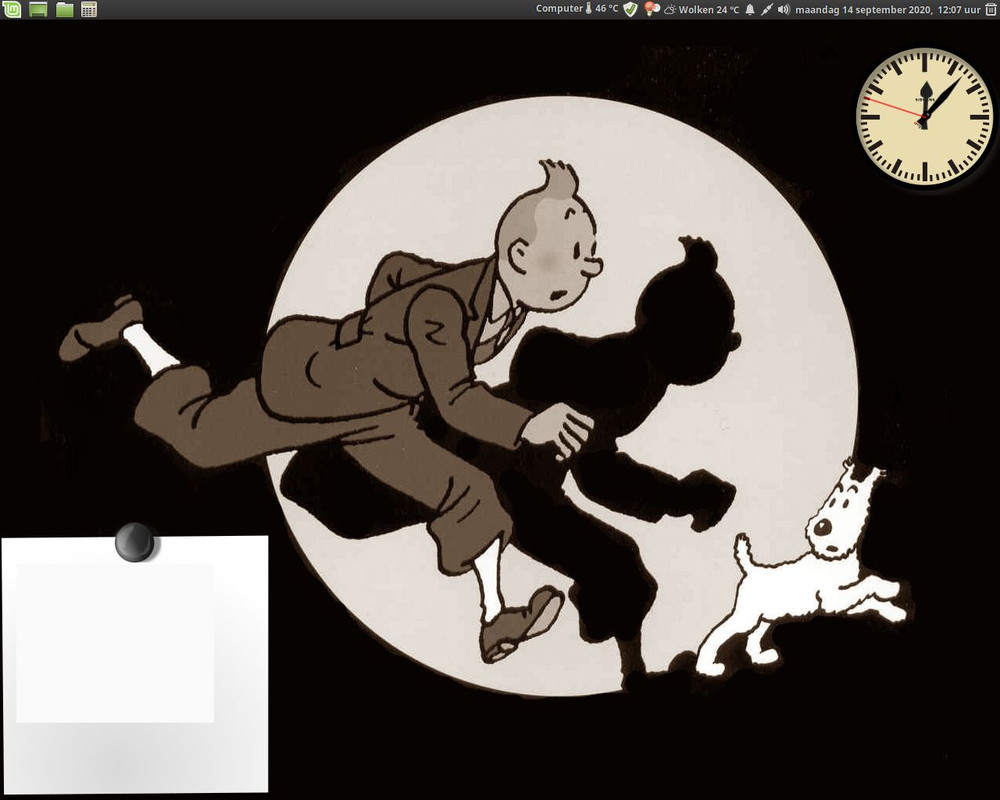The image size is (1000, 800).
Task: Click the network connection plug icon
Action: (x=767, y=10)
